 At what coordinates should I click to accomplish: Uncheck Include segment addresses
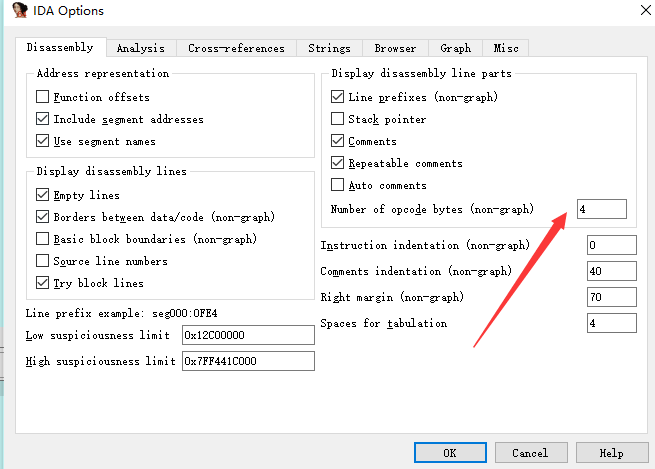[42, 120]
